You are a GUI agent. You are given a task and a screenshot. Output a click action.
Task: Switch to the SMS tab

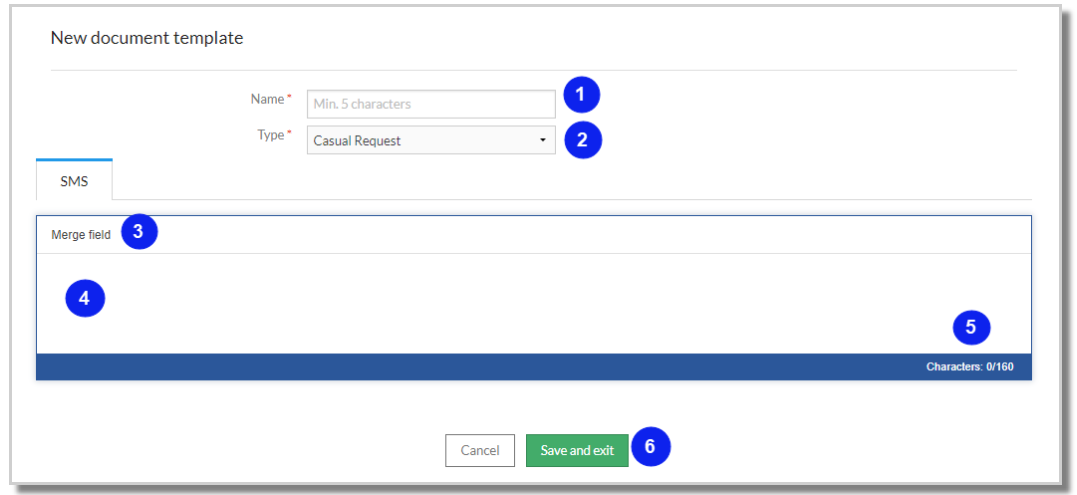point(73,181)
